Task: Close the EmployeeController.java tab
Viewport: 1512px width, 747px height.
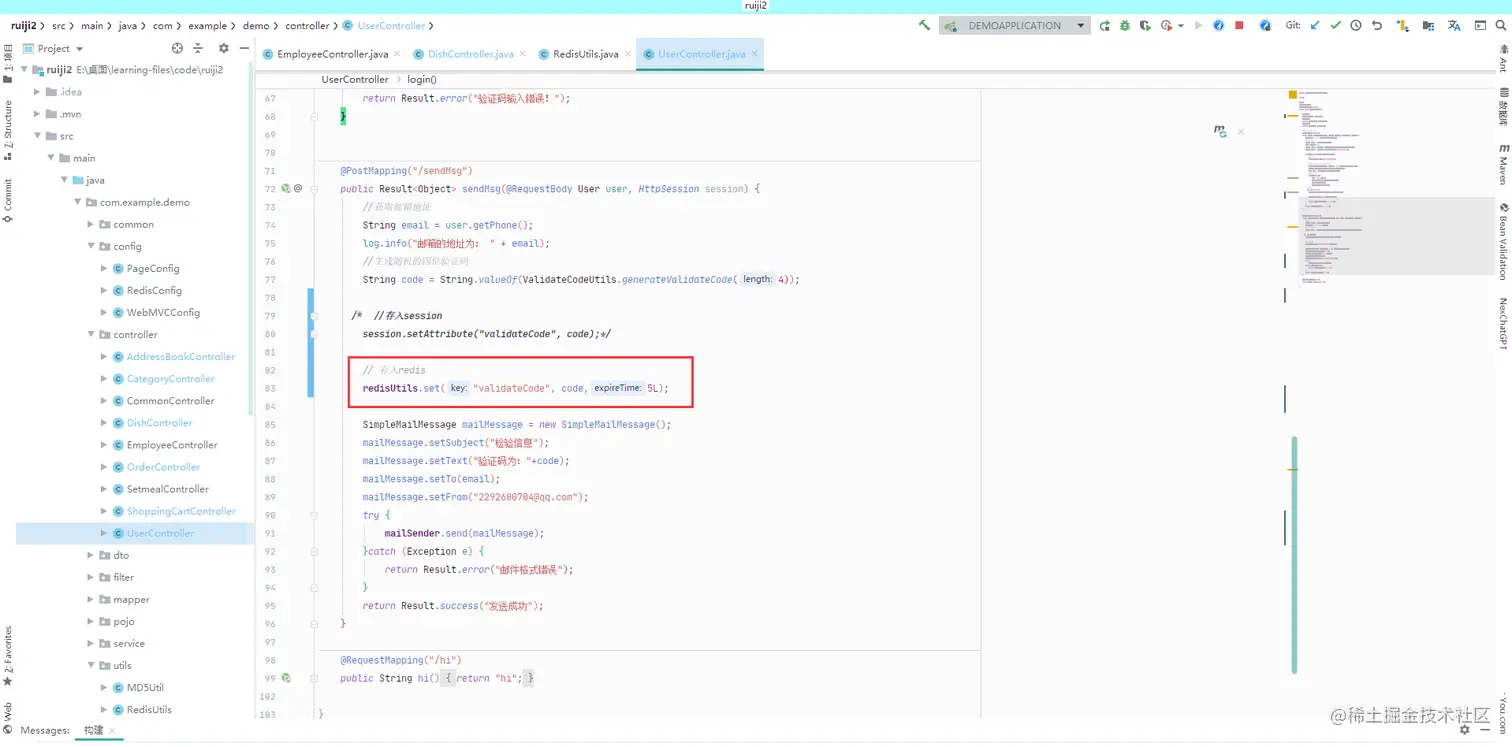Action: pyautogui.click(x=397, y=54)
